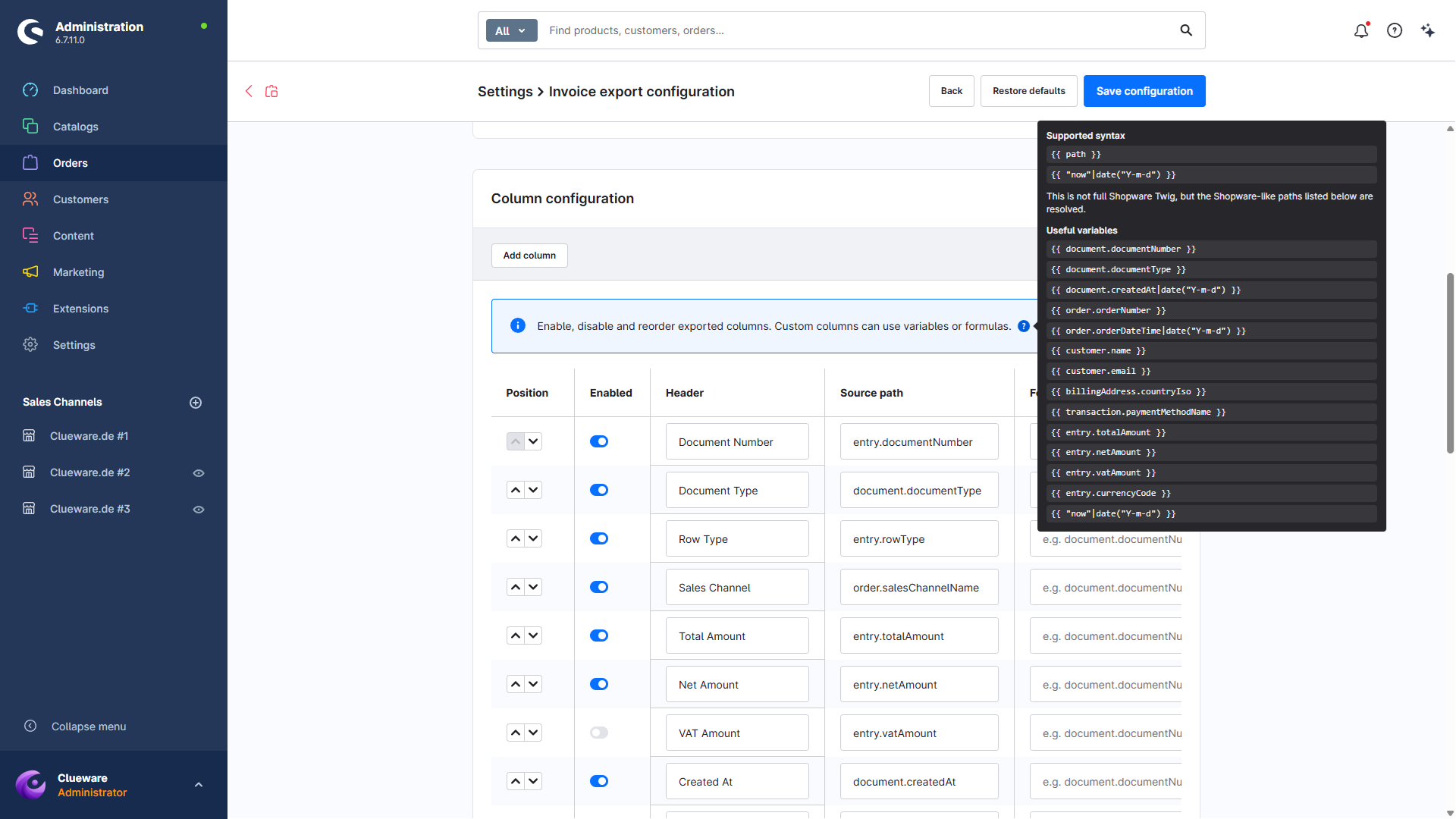Viewport: 1456px width, 819px height.
Task: Open Dashboard menu item
Action: coord(114,90)
